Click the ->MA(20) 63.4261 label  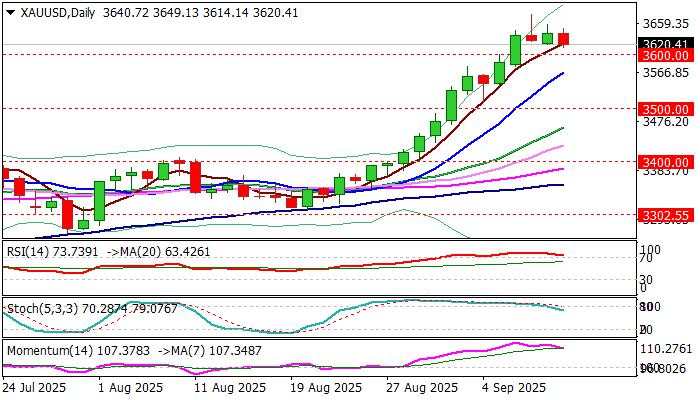point(158,252)
